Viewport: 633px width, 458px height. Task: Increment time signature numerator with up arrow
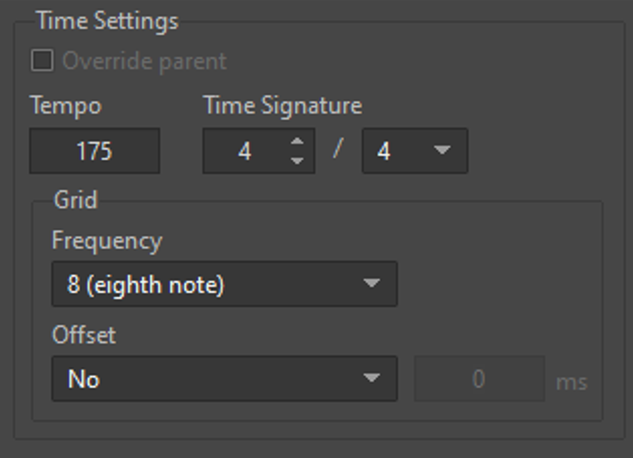point(297,142)
